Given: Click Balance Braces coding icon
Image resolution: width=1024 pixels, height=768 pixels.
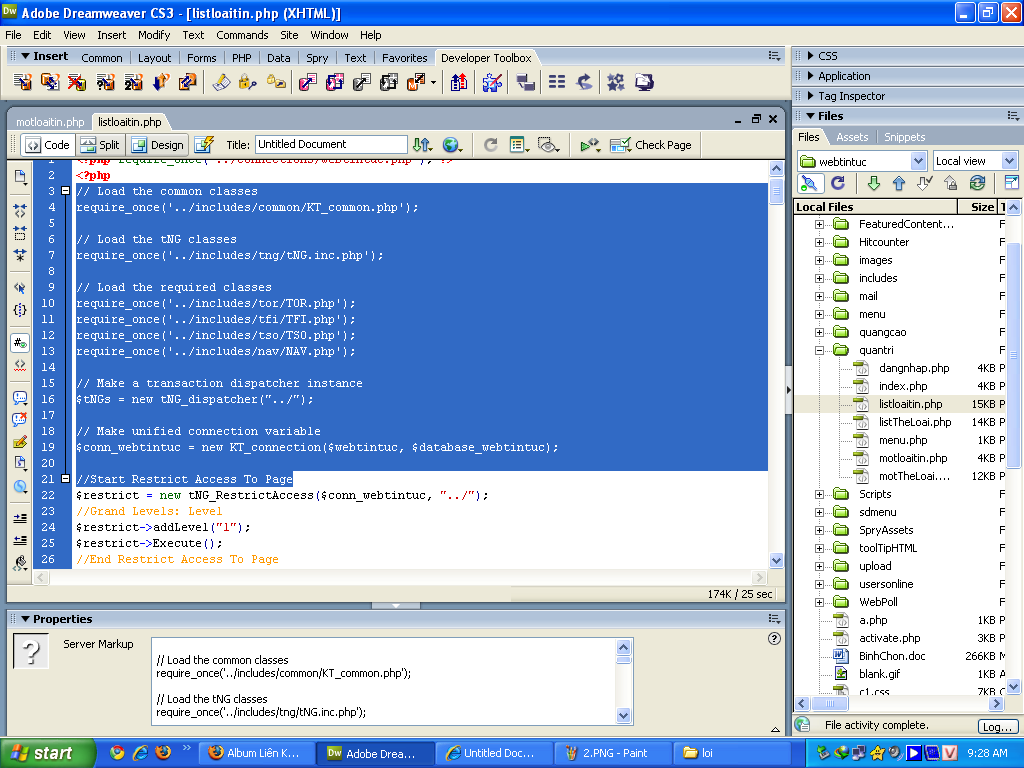Looking at the screenshot, I should point(20,310).
